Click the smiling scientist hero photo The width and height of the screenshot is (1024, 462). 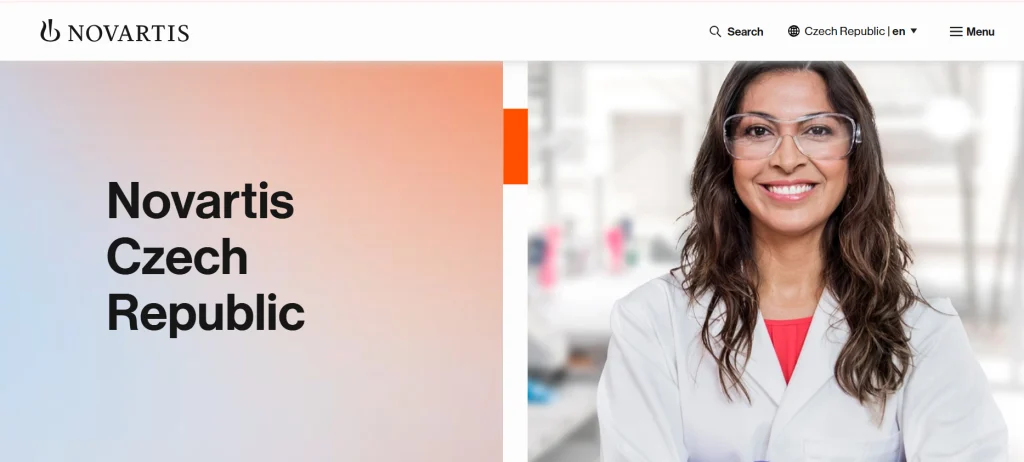click(776, 261)
